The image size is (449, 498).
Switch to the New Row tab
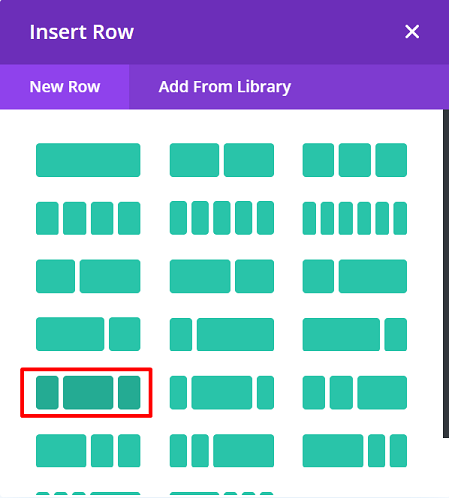65,87
